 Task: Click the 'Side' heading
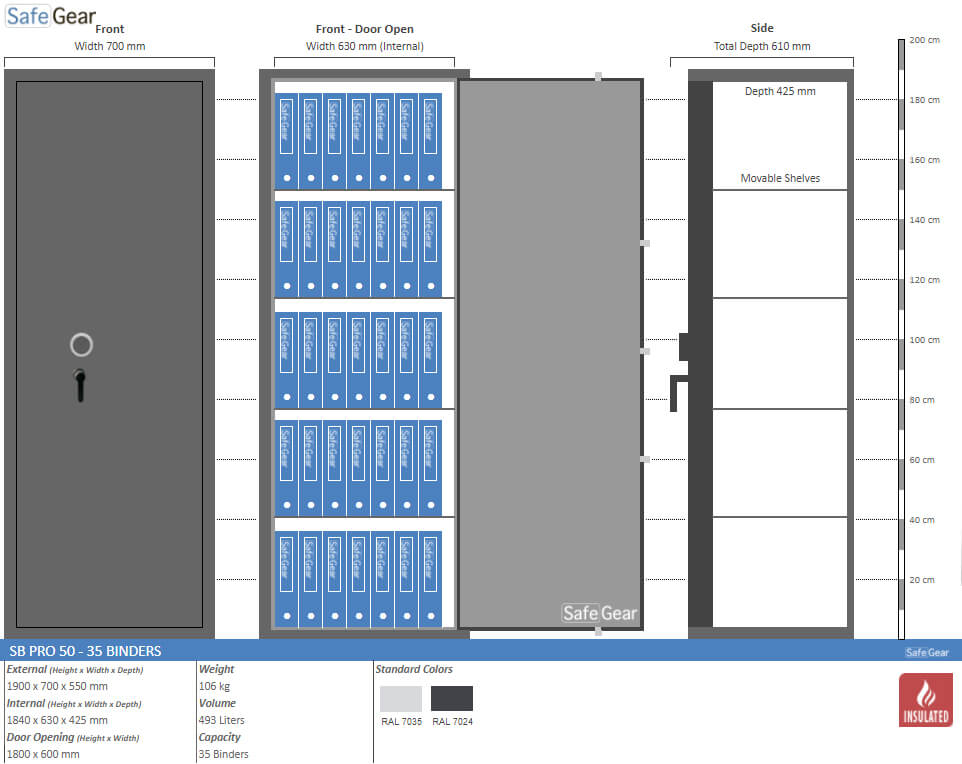[762, 28]
